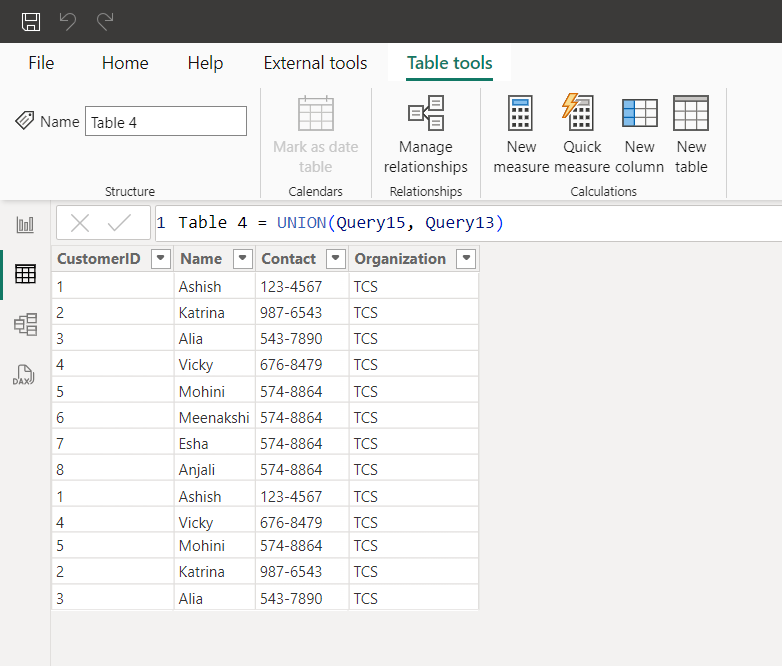
Task: Commit the formula with checkmark
Action: pos(119,223)
